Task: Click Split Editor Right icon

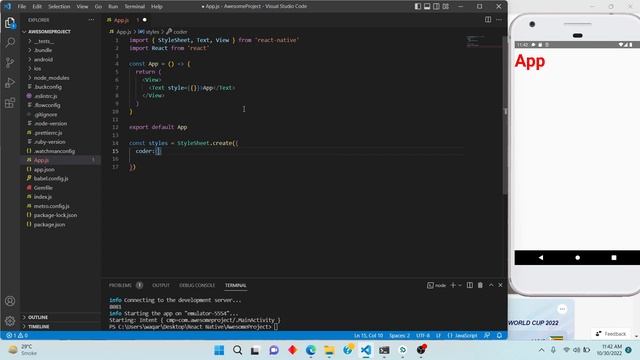Action: (488, 20)
